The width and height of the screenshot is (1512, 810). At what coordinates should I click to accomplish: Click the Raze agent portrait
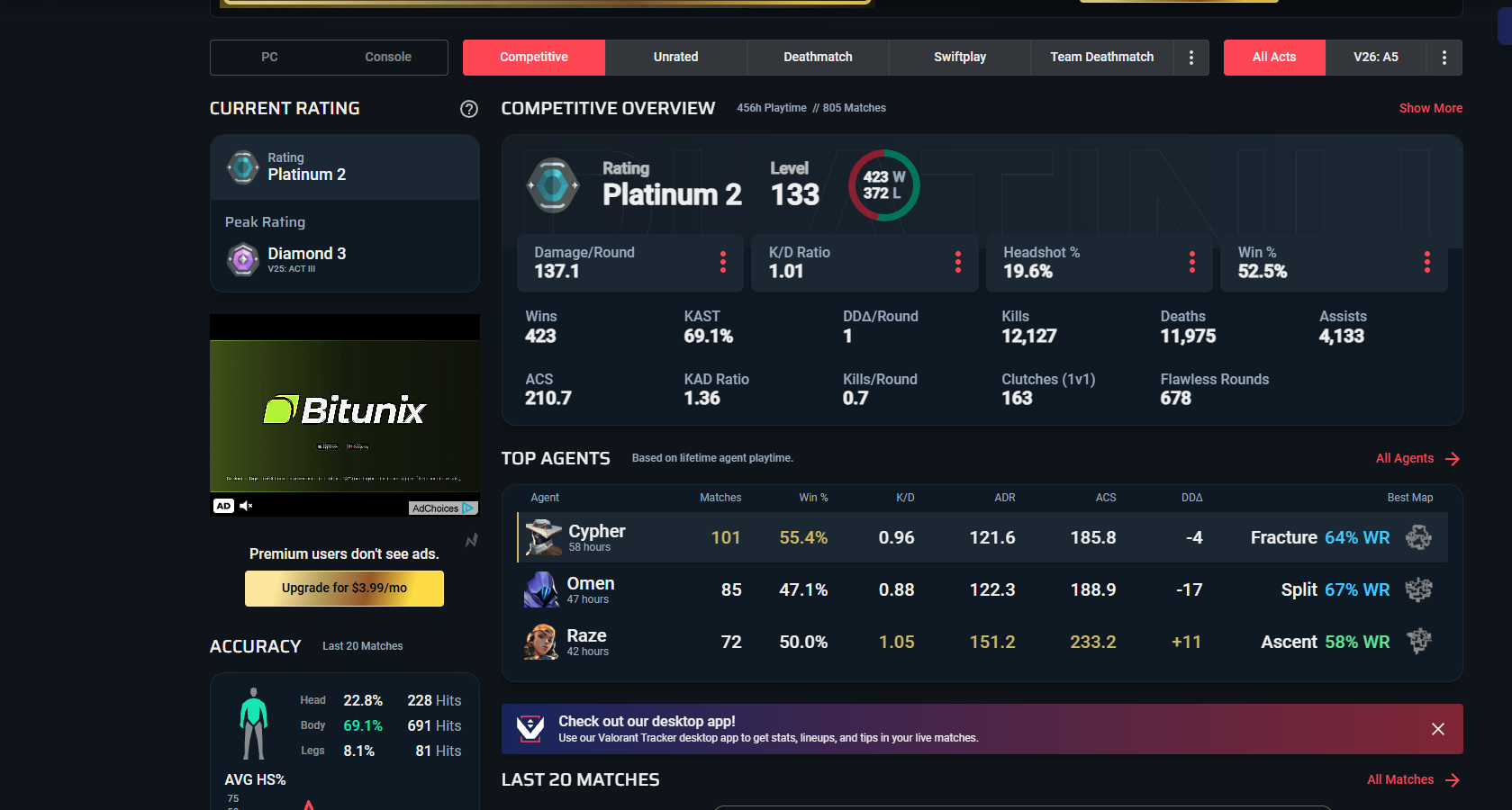(541, 642)
